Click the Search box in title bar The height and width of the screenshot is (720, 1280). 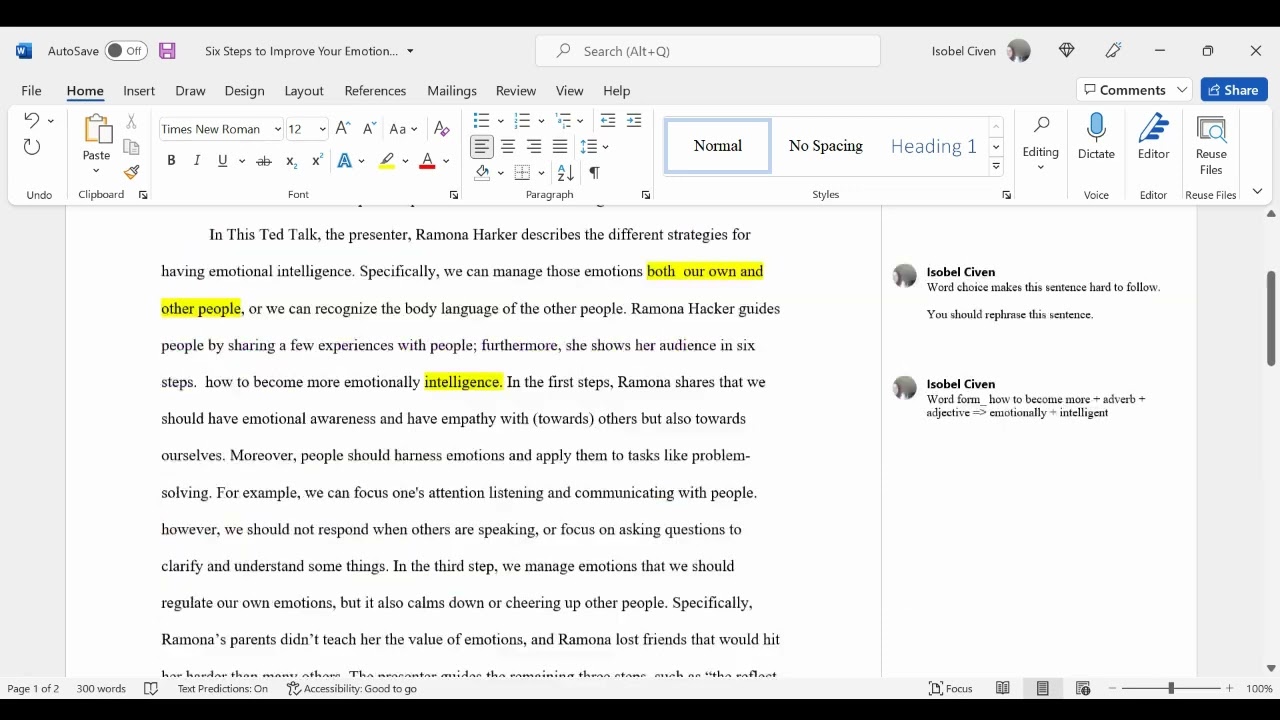[708, 51]
